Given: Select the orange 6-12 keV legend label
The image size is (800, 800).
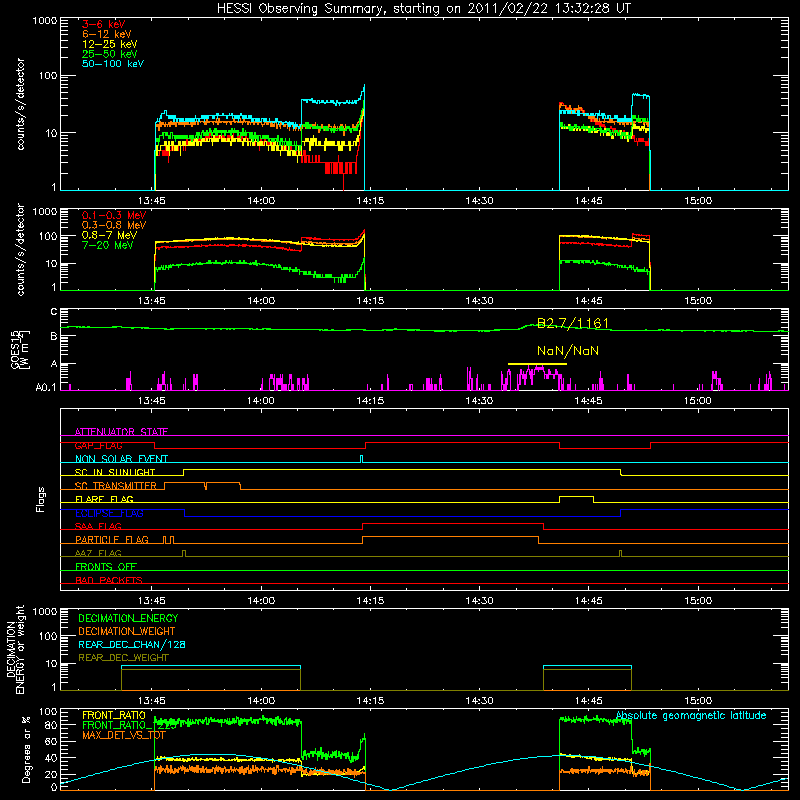Looking at the screenshot, I should click(107, 34).
